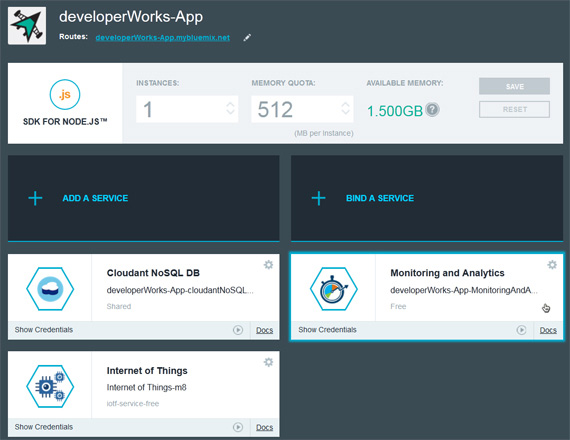Viewport: 570px width, 440px height.
Task: Open the developerWorks-App.mybluemix.net route link
Action: 162,37
